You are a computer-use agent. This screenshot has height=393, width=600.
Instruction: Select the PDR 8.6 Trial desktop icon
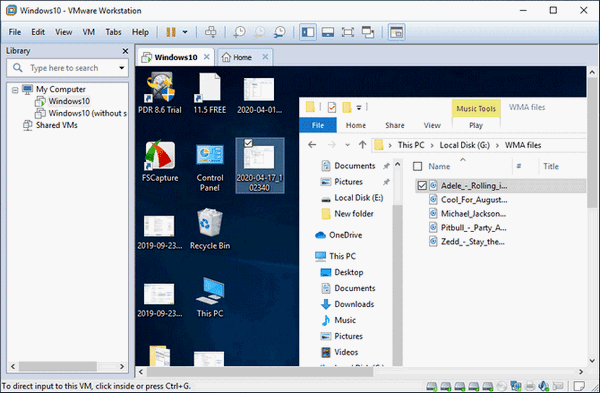(160, 93)
